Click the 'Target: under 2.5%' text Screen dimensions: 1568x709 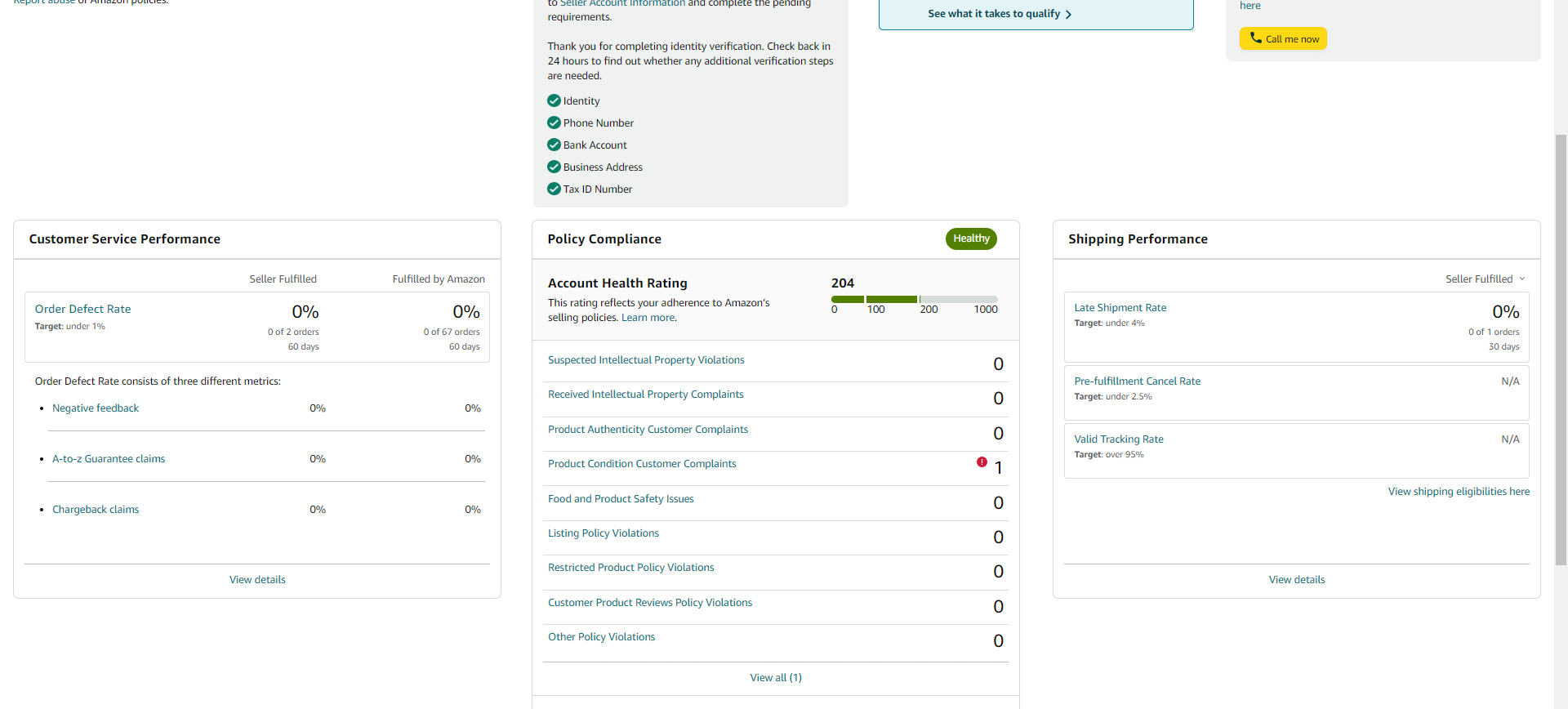pos(1113,397)
